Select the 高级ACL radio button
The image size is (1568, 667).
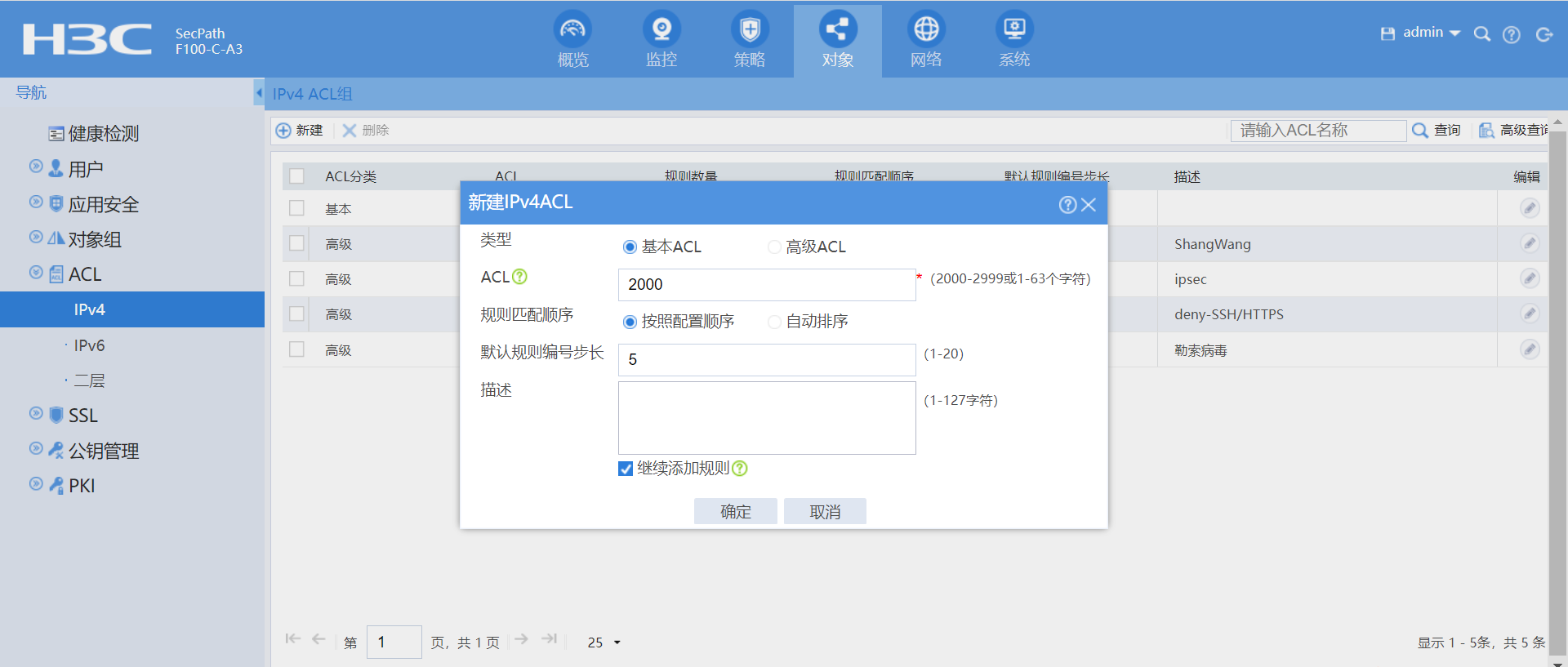(x=774, y=247)
